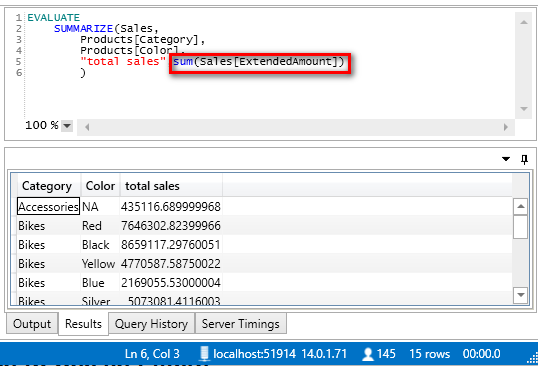Select the Results tab

pos(83,323)
